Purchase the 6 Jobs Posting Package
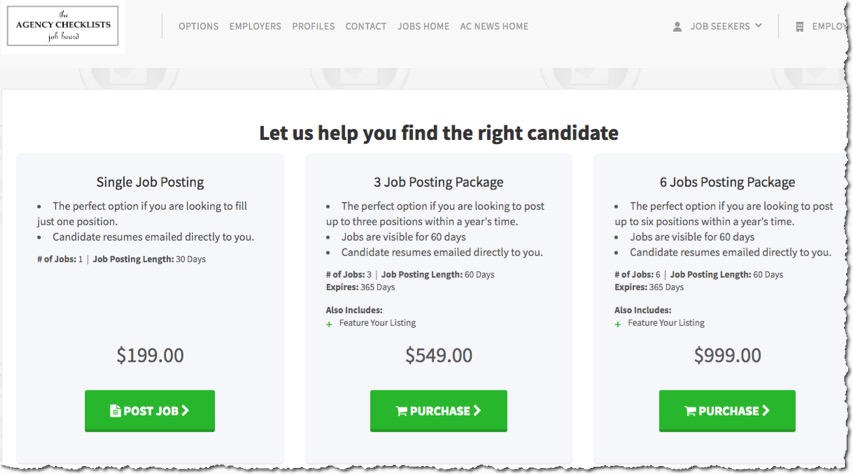853x474 pixels. click(727, 411)
